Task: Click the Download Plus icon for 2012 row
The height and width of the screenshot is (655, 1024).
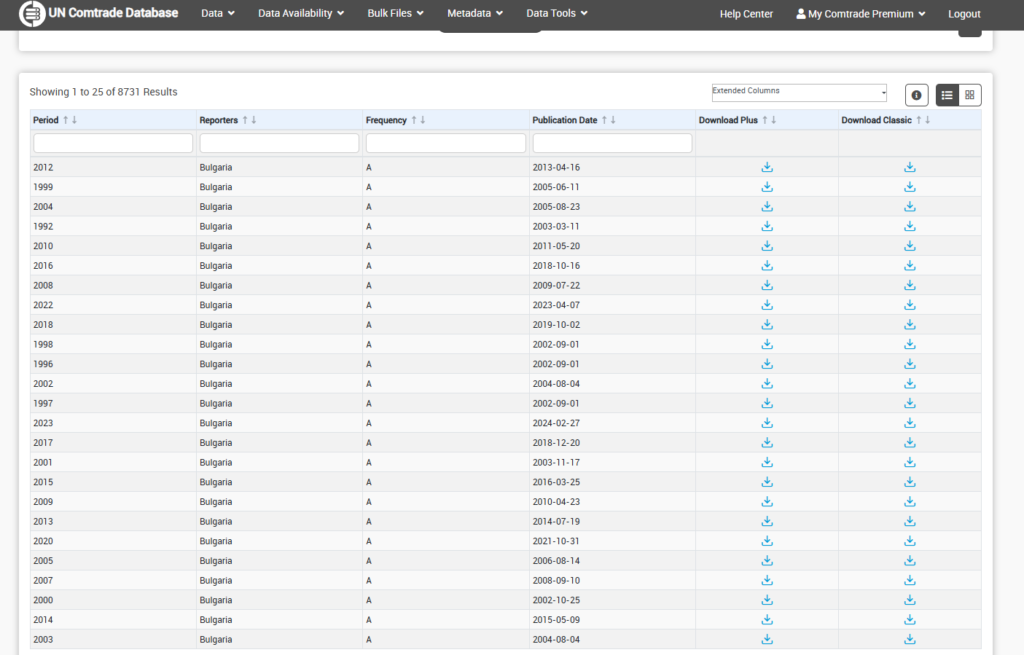Action: pos(767,167)
